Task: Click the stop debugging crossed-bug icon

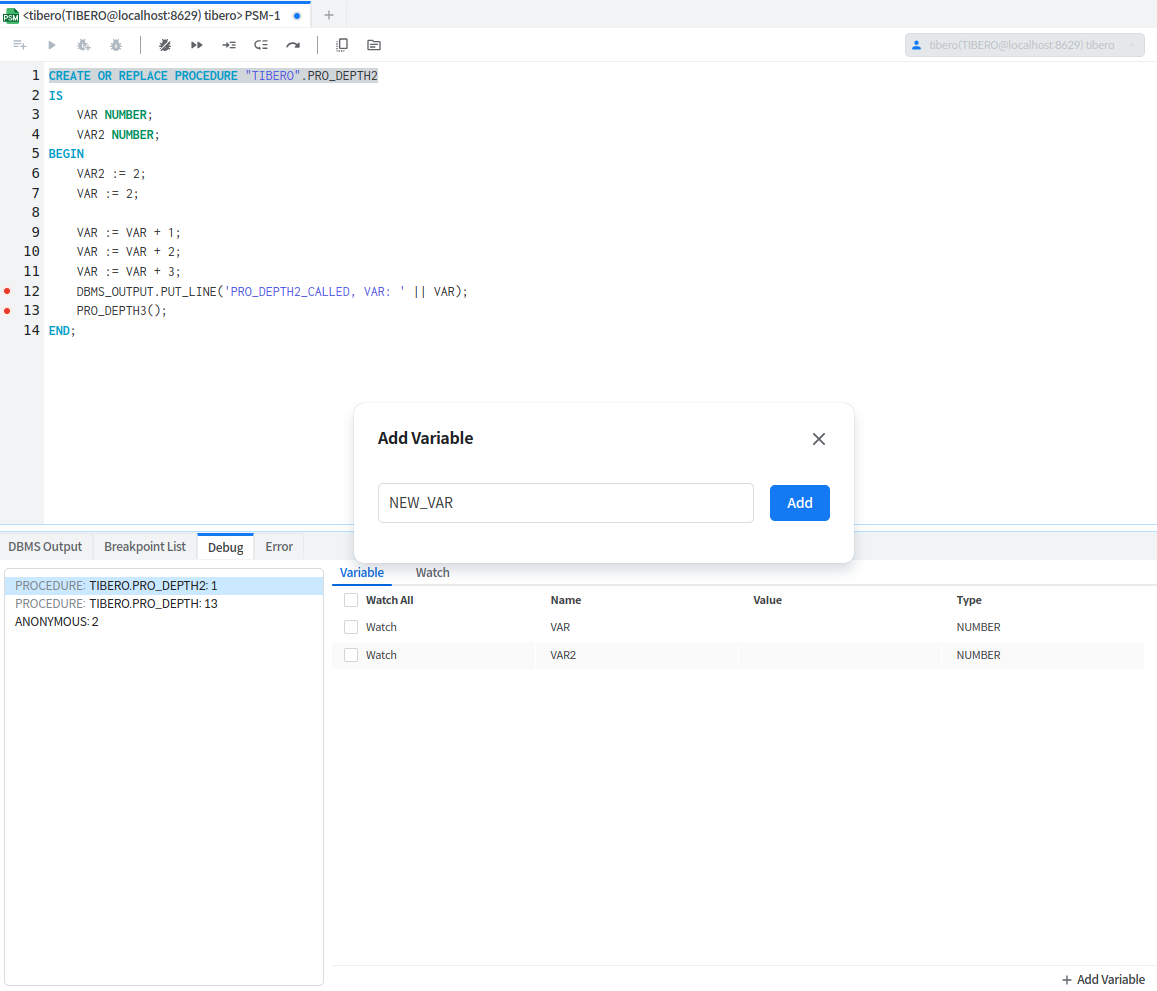Action: pyautogui.click(x=165, y=45)
